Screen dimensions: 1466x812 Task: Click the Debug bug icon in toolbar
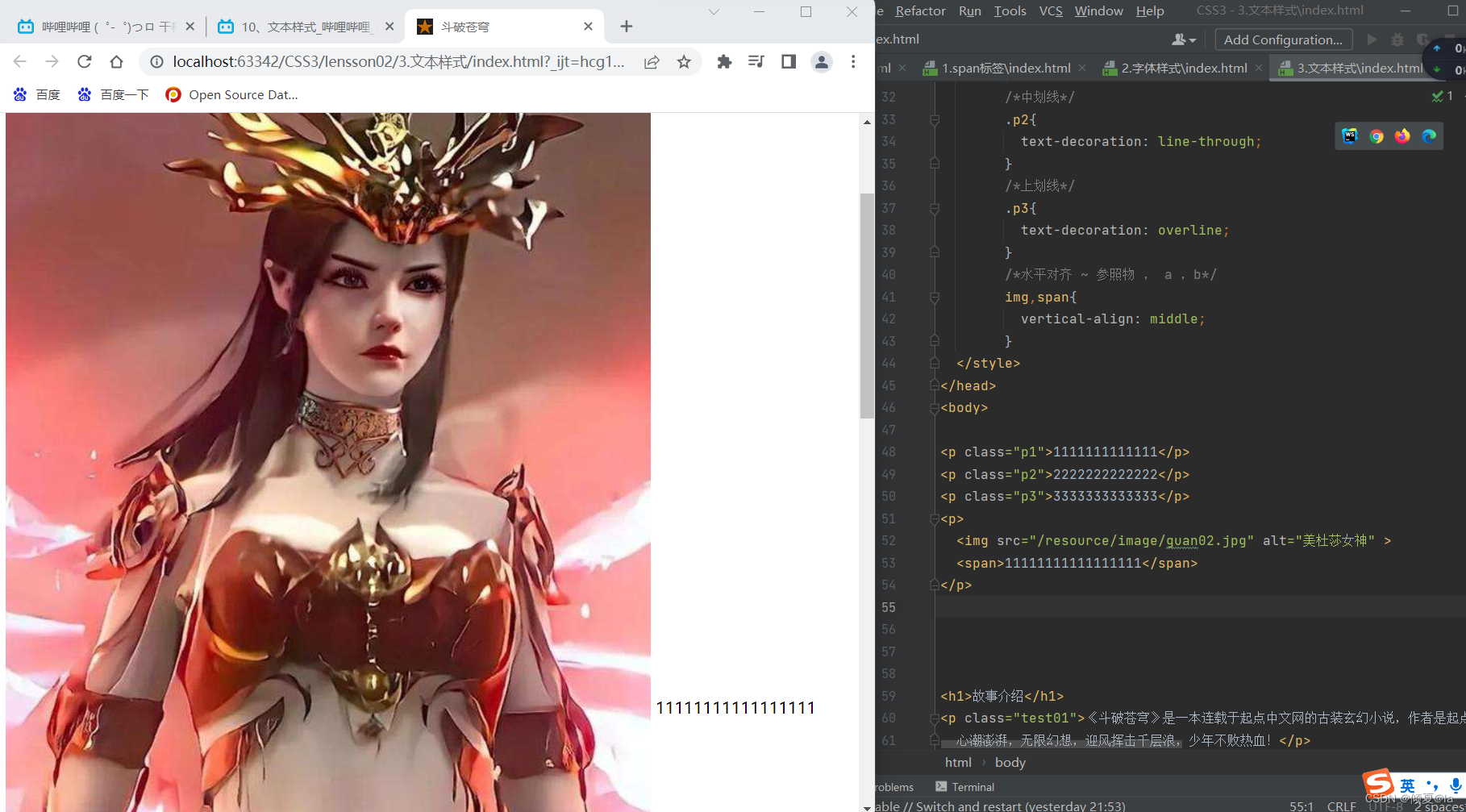[x=1397, y=40]
